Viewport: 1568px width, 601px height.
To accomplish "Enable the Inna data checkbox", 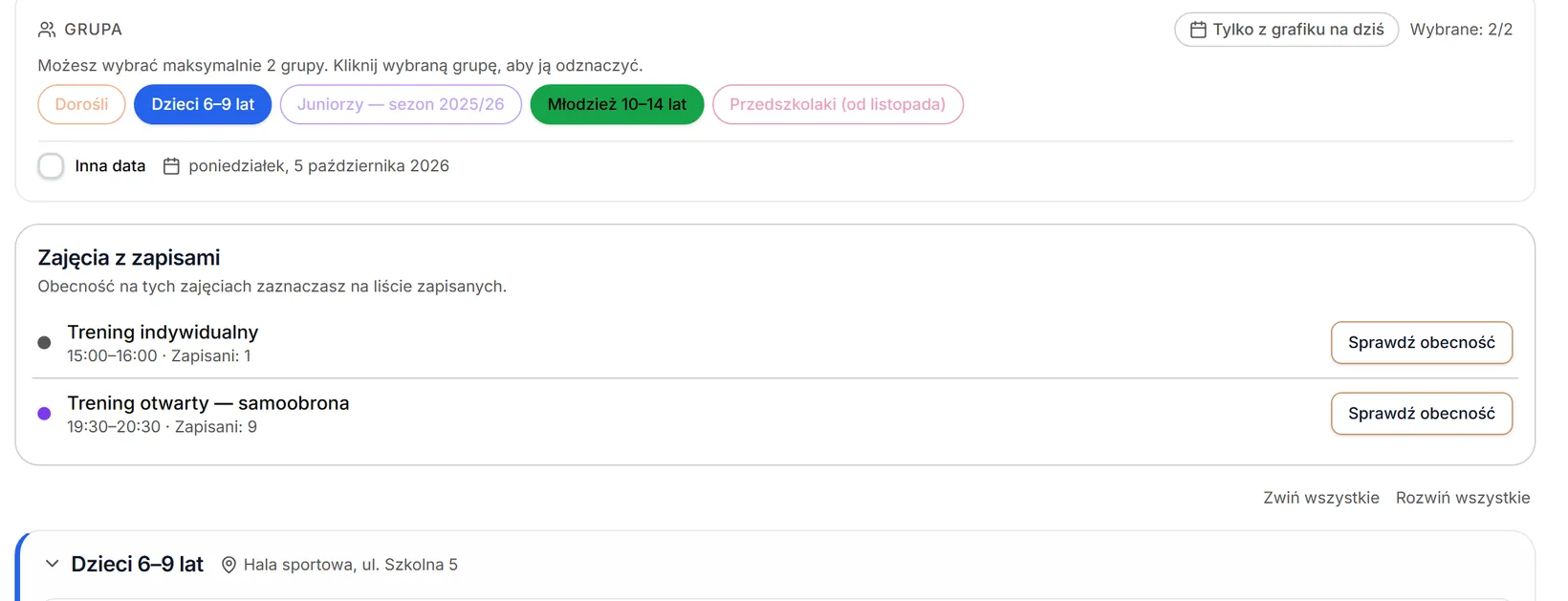I will (x=51, y=166).
